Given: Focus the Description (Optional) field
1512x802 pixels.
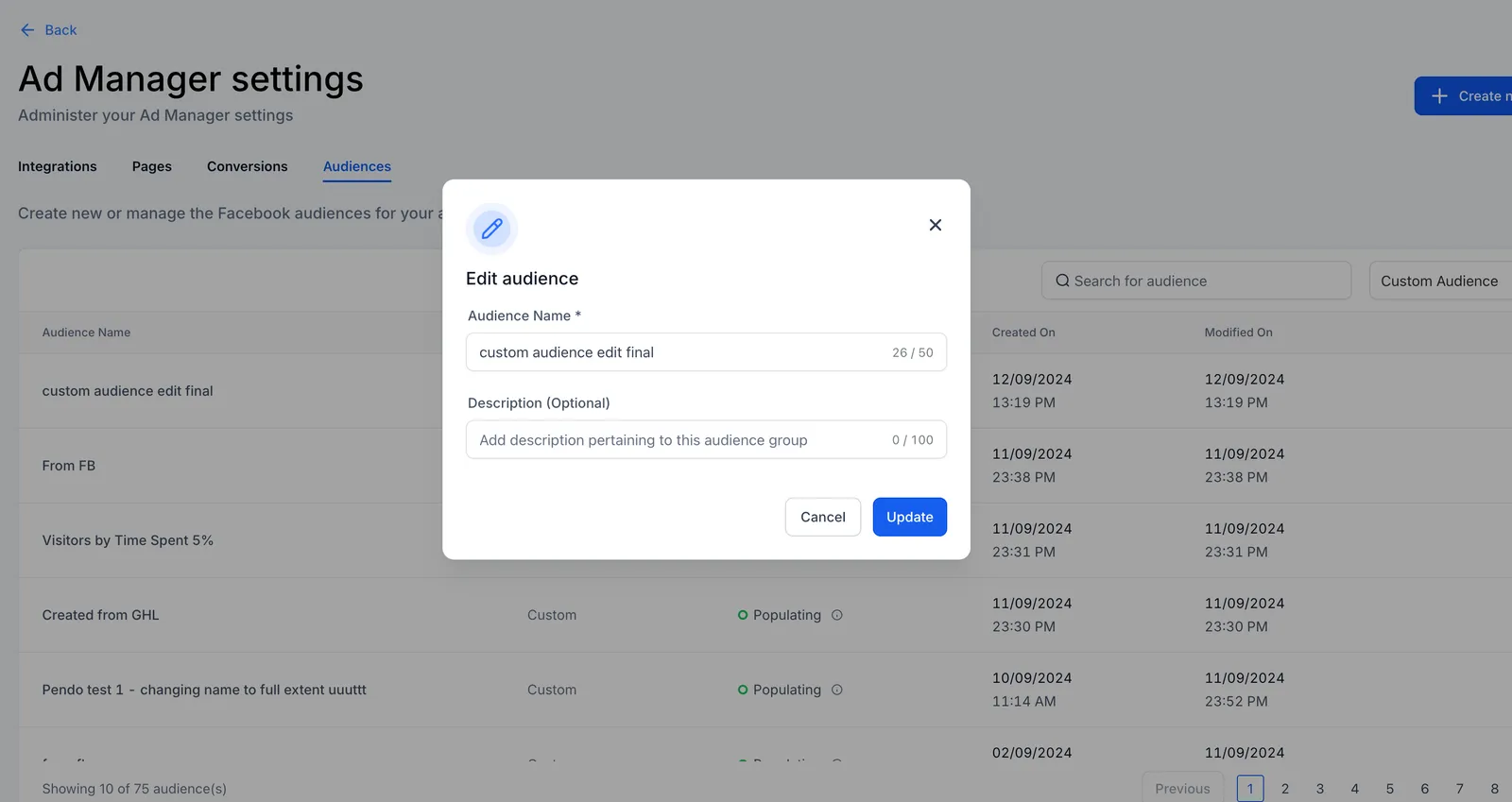Looking at the screenshot, I should tap(706, 440).
